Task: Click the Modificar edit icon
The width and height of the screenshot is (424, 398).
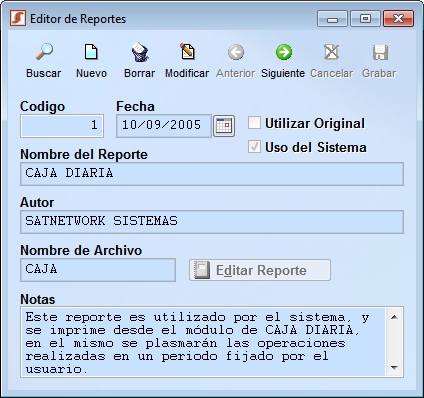Action: pyautogui.click(x=187, y=52)
